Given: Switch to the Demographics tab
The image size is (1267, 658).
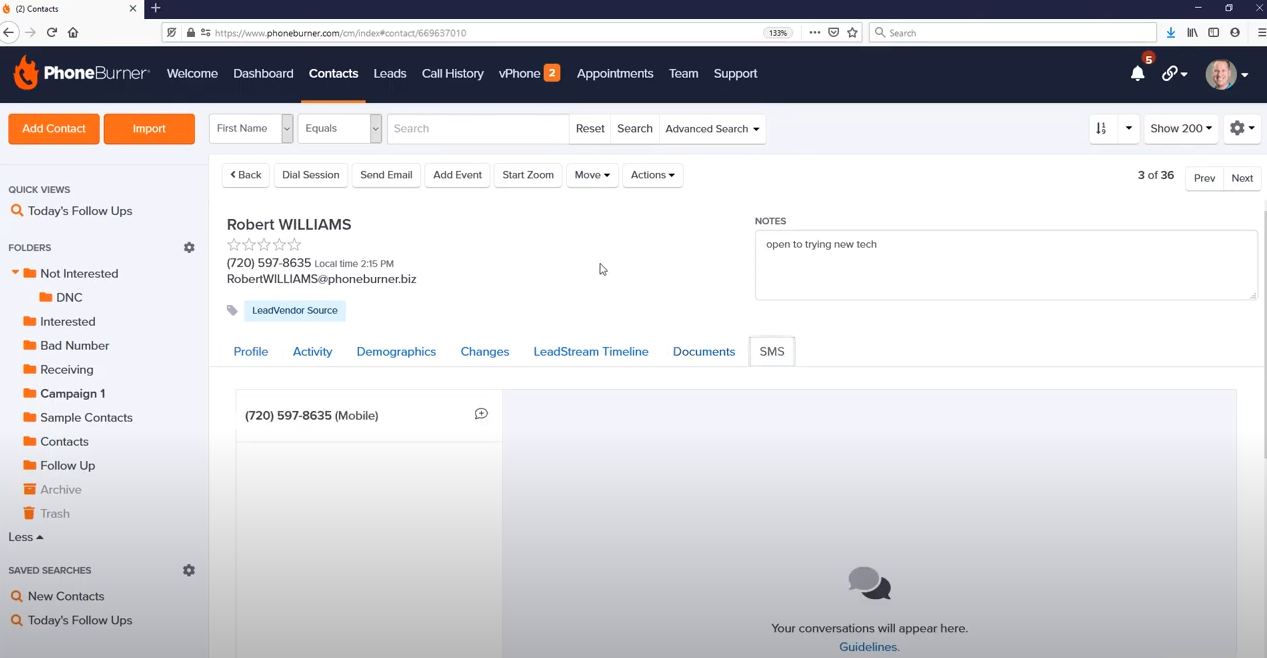Looking at the screenshot, I should tap(396, 352).
